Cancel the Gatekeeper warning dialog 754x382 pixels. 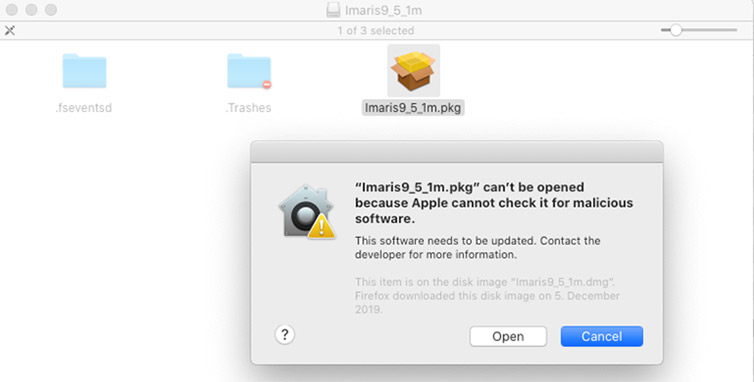(602, 336)
